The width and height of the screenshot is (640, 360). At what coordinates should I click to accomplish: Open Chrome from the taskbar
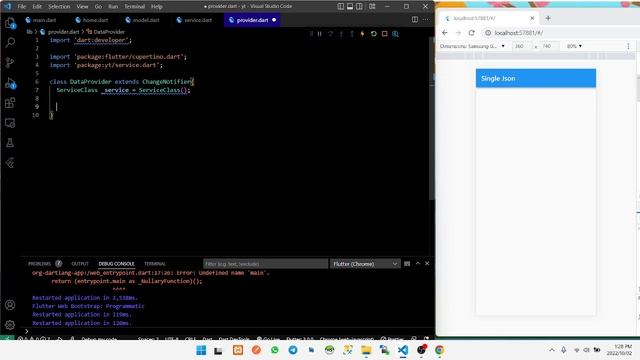pos(439,350)
